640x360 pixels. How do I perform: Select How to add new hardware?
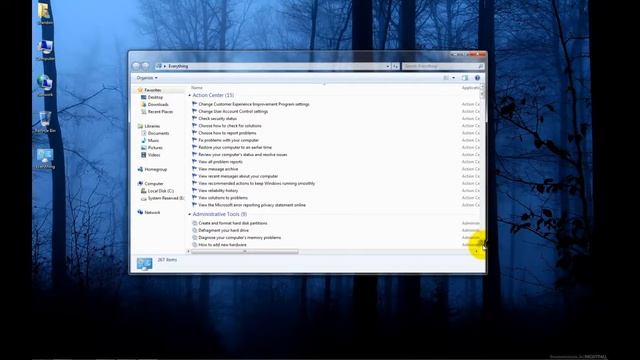point(222,245)
